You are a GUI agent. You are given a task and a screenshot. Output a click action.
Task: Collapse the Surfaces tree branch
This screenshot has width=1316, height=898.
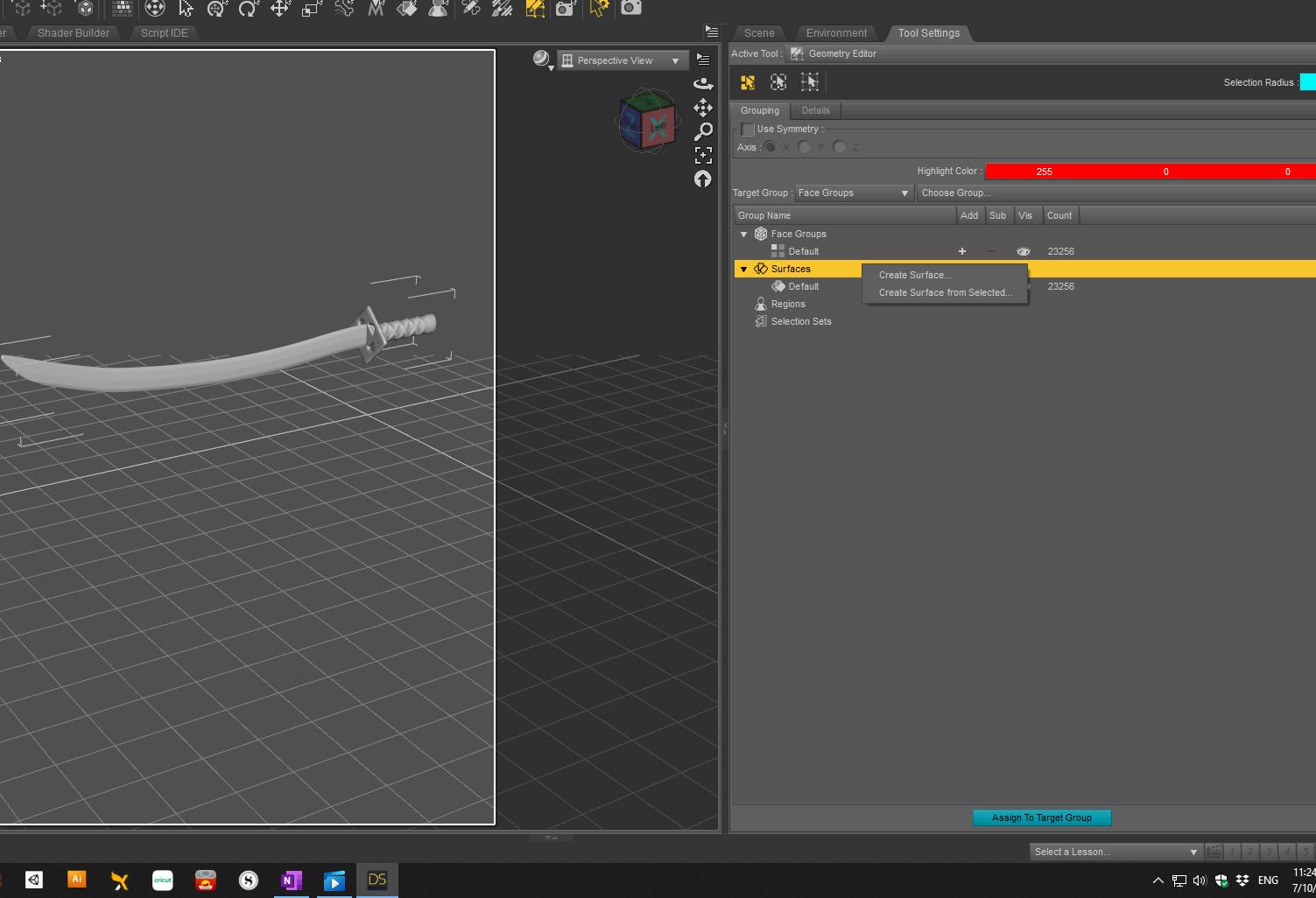(x=743, y=269)
